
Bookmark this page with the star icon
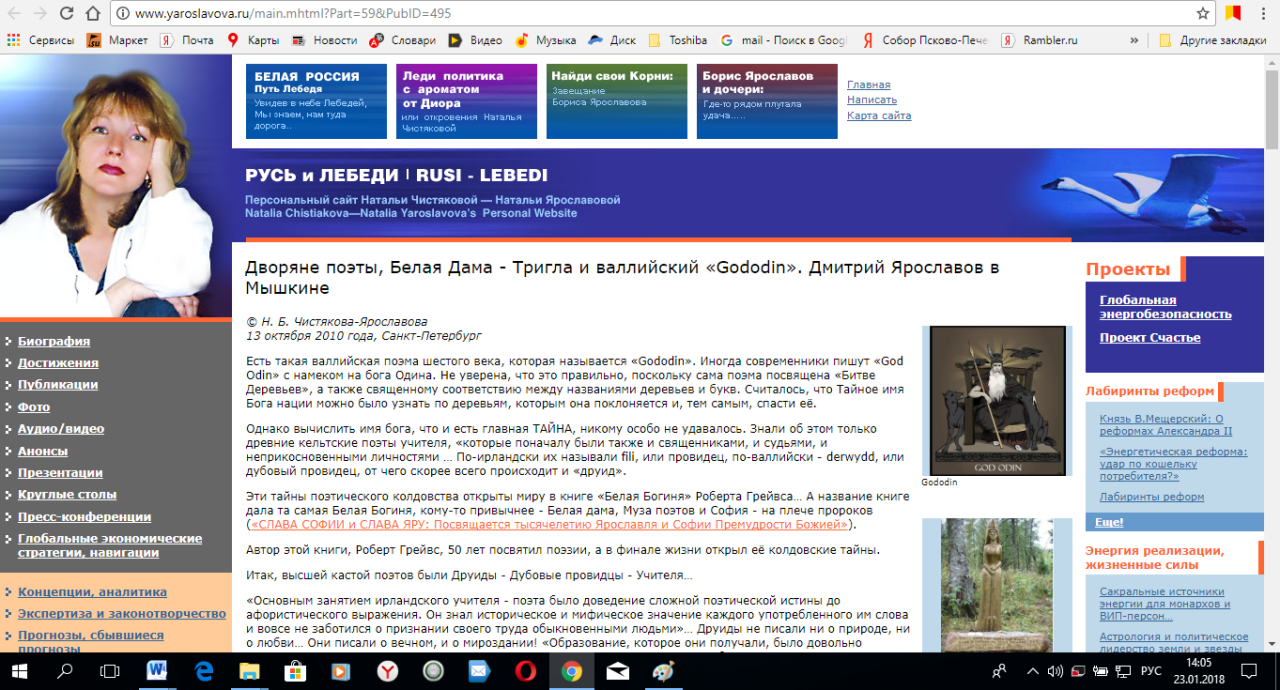click(1203, 14)
